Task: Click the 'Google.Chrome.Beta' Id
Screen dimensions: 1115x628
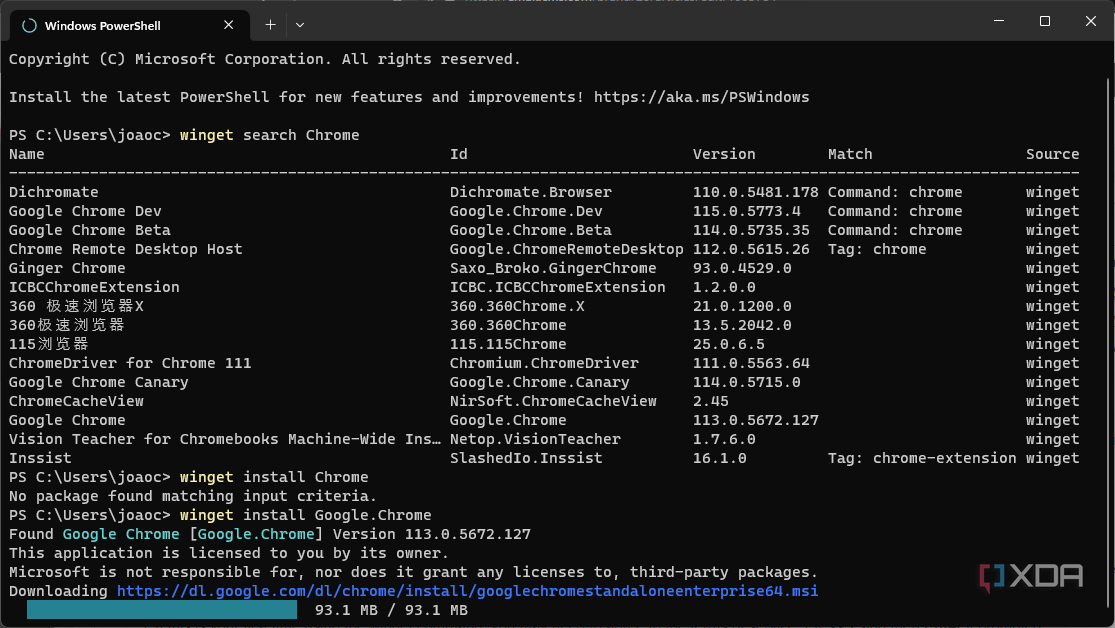Action: [530, 230]
